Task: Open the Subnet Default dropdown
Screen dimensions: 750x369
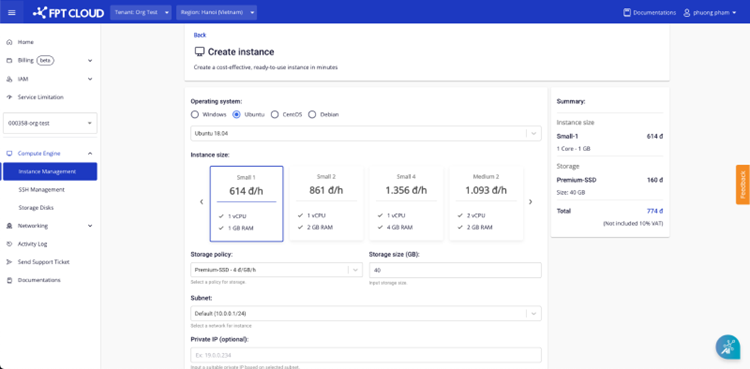Action: (x=366, y=313)
